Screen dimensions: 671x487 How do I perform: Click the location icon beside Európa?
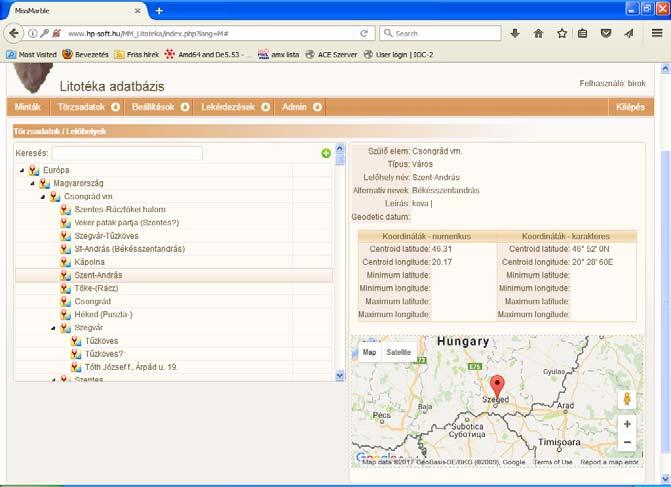[x=34, y=170]
